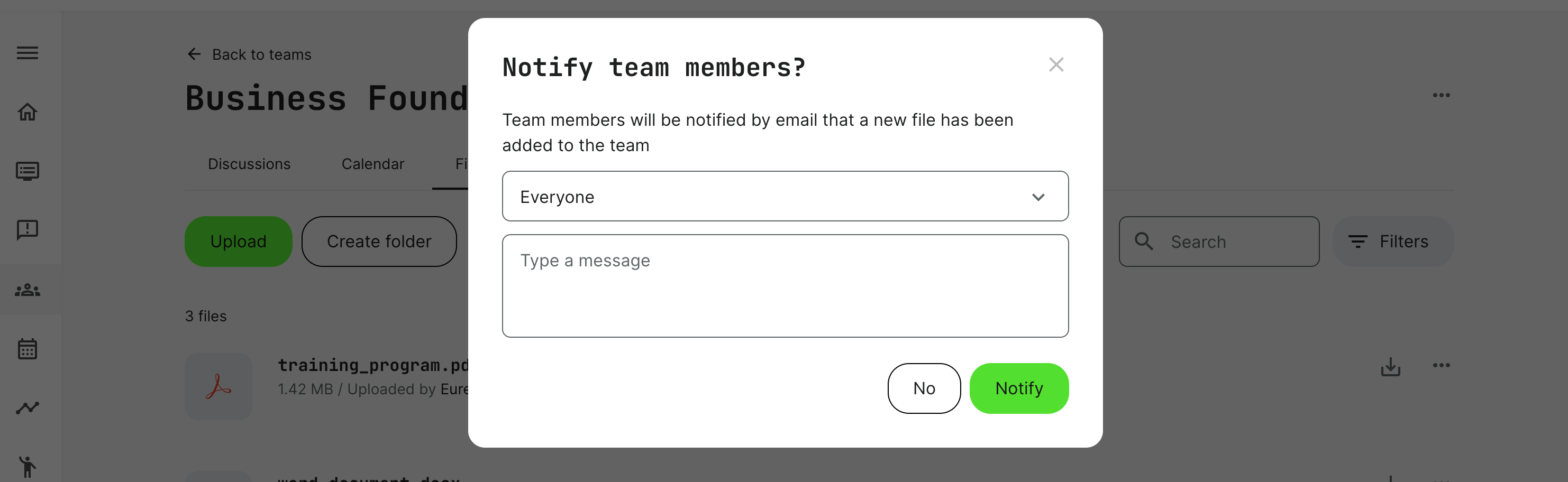Click the PDF icon thumbnail
Image resolution: width=1568 pixels, height=482 pixels.
pos(218,386)
